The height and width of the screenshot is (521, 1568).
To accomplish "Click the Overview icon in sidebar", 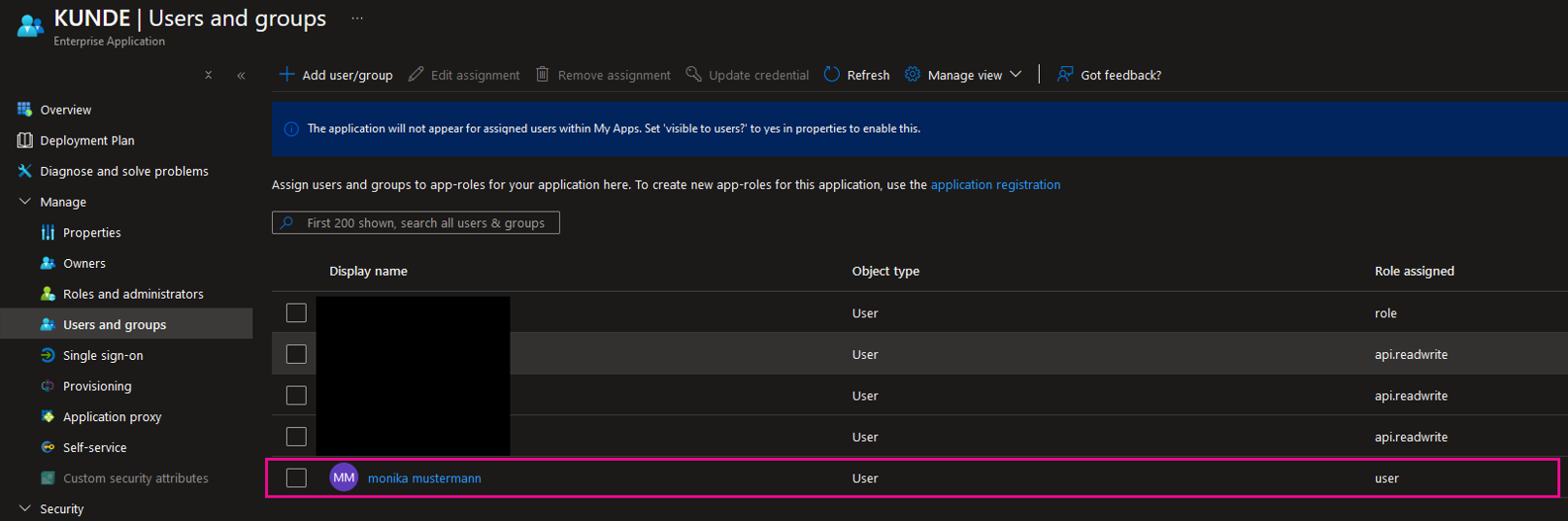I will click(25, 110).
